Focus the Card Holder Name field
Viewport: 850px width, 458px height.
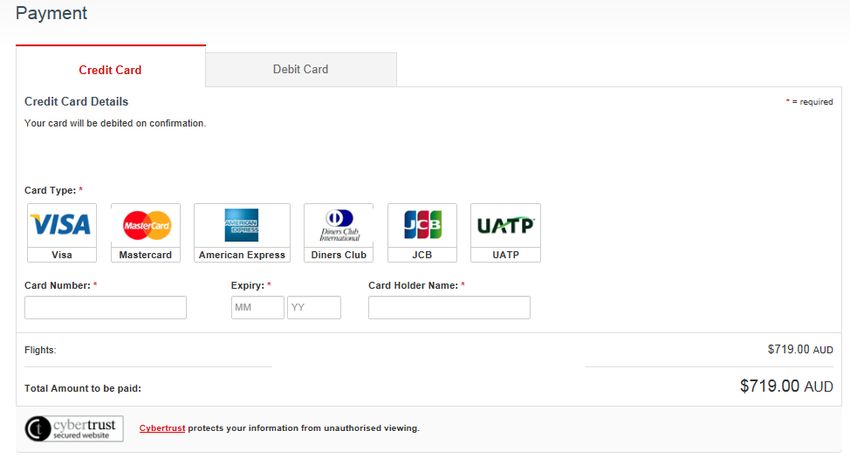(x=449, y=307)
